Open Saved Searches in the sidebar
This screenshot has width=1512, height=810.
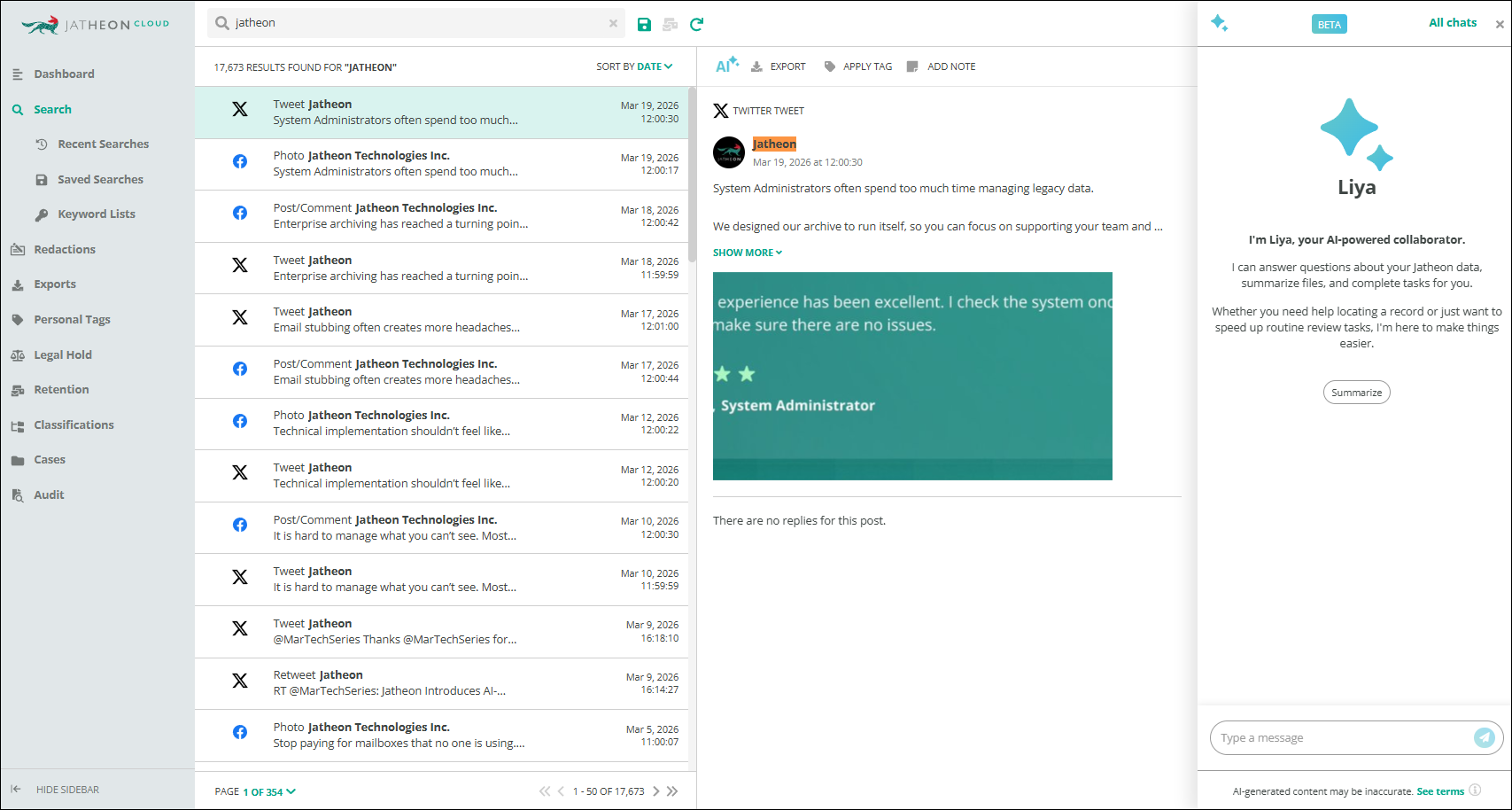pos(99,179)
